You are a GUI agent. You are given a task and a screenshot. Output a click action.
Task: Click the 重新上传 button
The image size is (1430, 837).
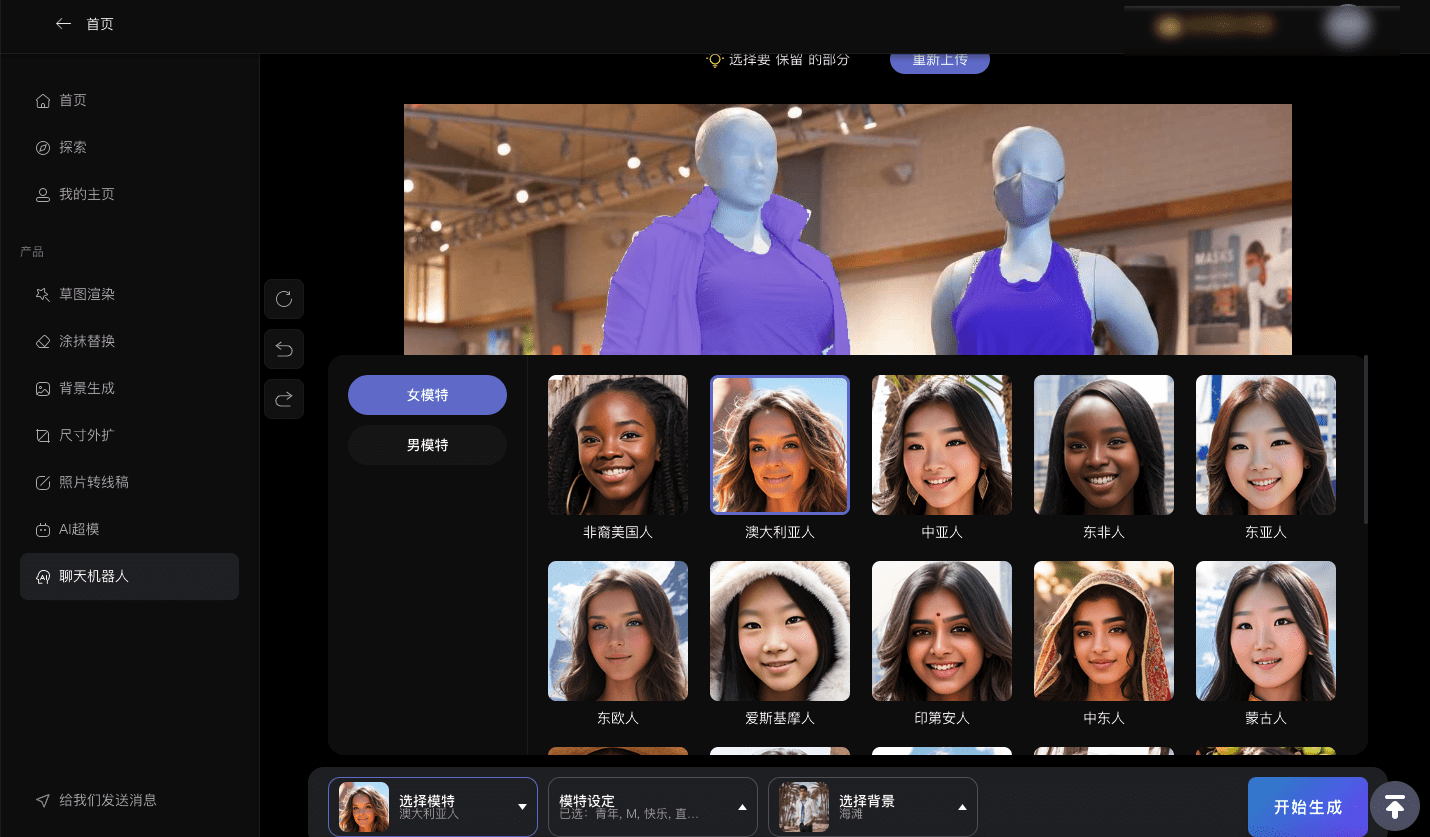[x=940, y=60]
